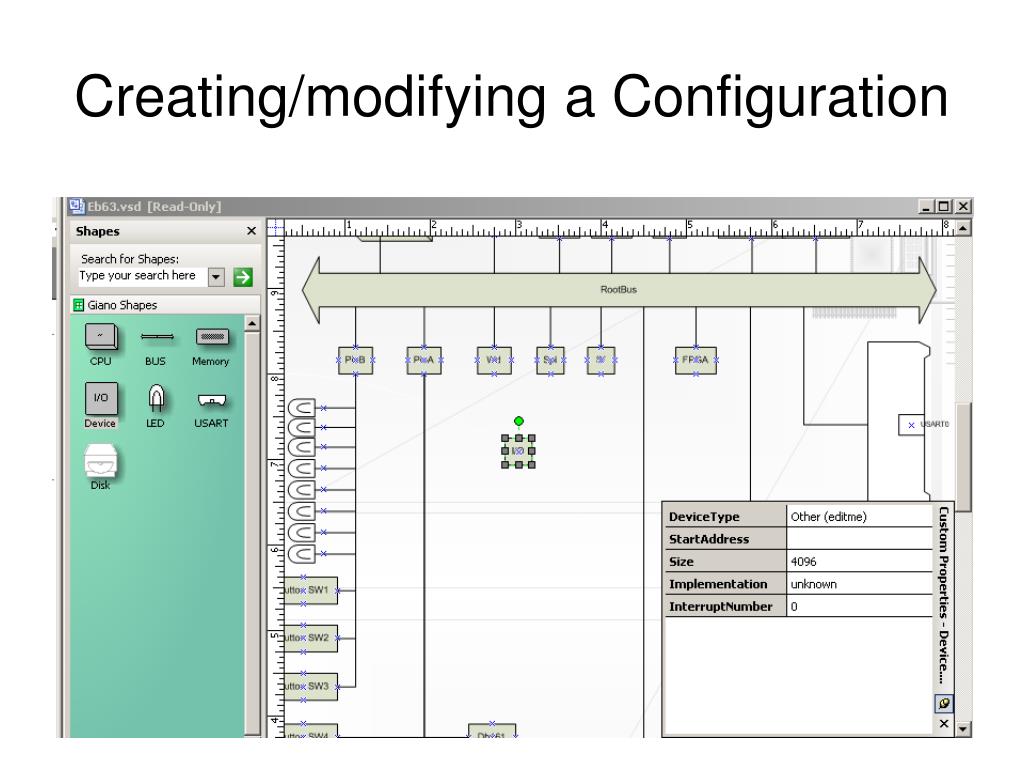Click the Size property label
The width and height of the screenshot is (1024, 768).
[725, 562]
